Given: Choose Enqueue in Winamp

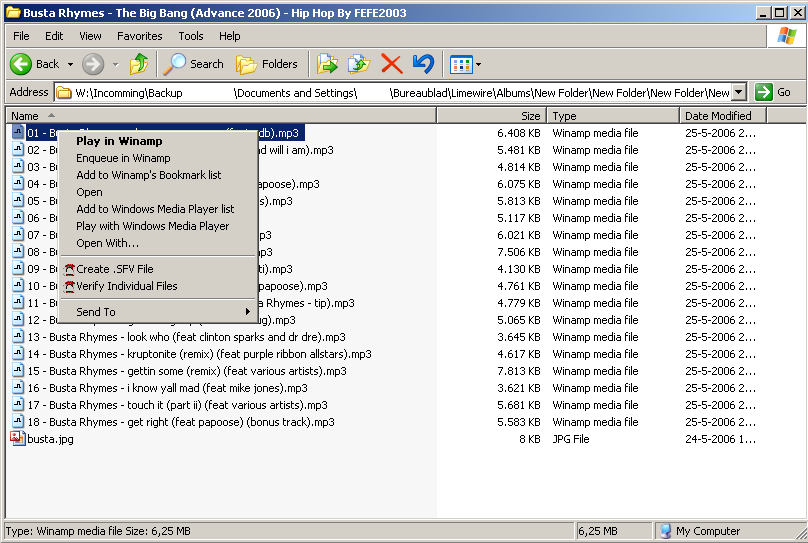Looking at the screenshot, I should click(x=158, y=158).
